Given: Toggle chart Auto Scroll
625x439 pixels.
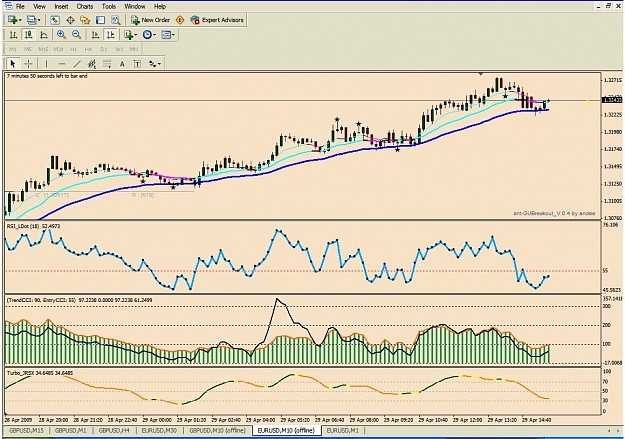Looking at the screenshot, I should click(95, 35).
